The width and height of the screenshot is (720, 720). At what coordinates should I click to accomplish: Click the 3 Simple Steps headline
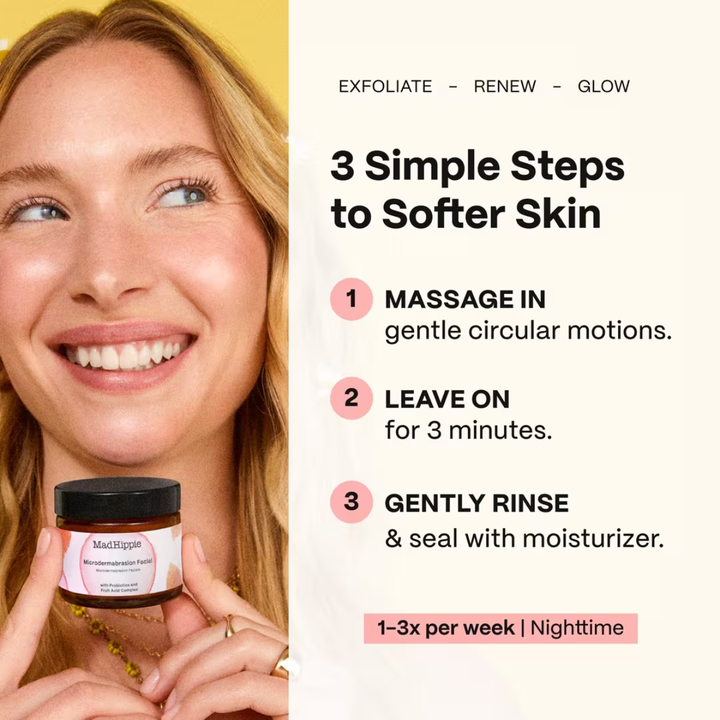477,189
